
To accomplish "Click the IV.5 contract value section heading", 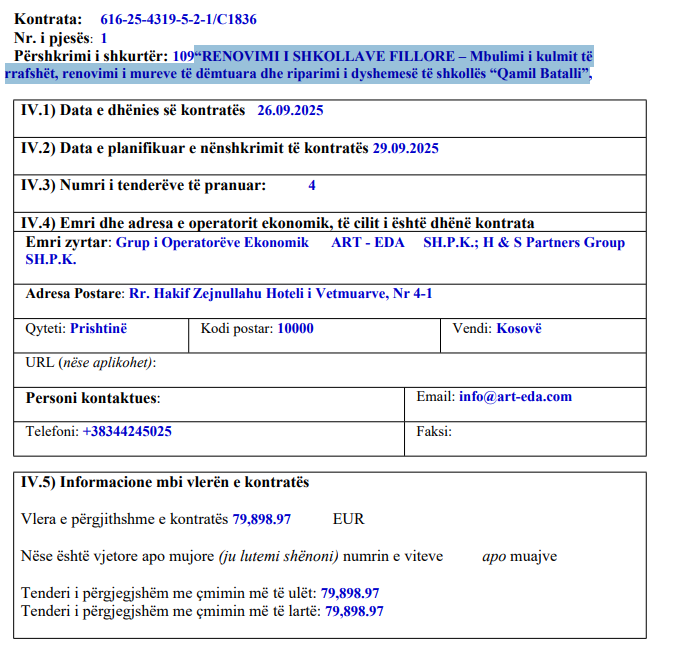I will click(x=165, y=482).
